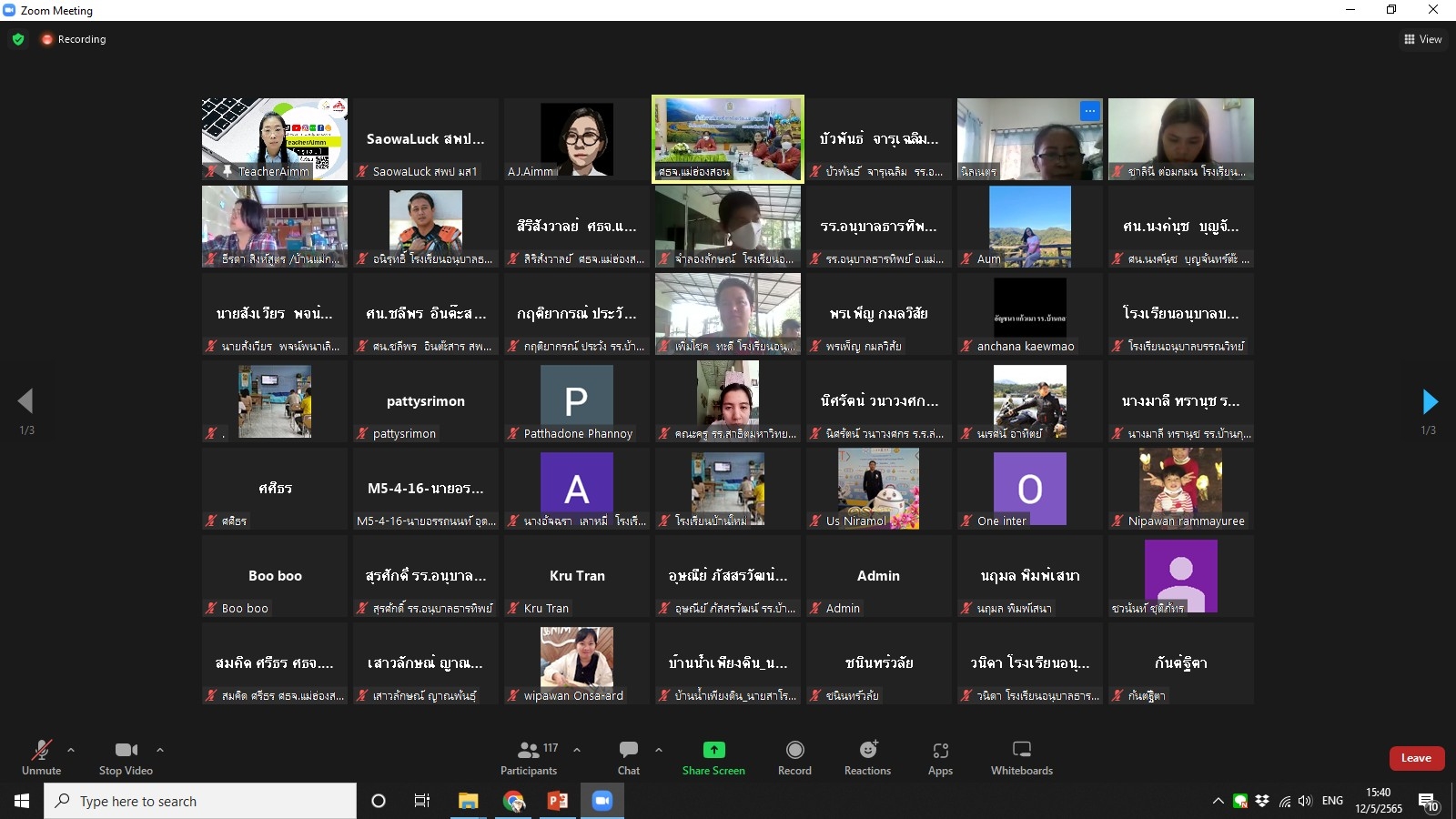This screenshot has height=819, width=1456.
Task: Click the three-dots menu on video tile
Action: pos(1089,111)
